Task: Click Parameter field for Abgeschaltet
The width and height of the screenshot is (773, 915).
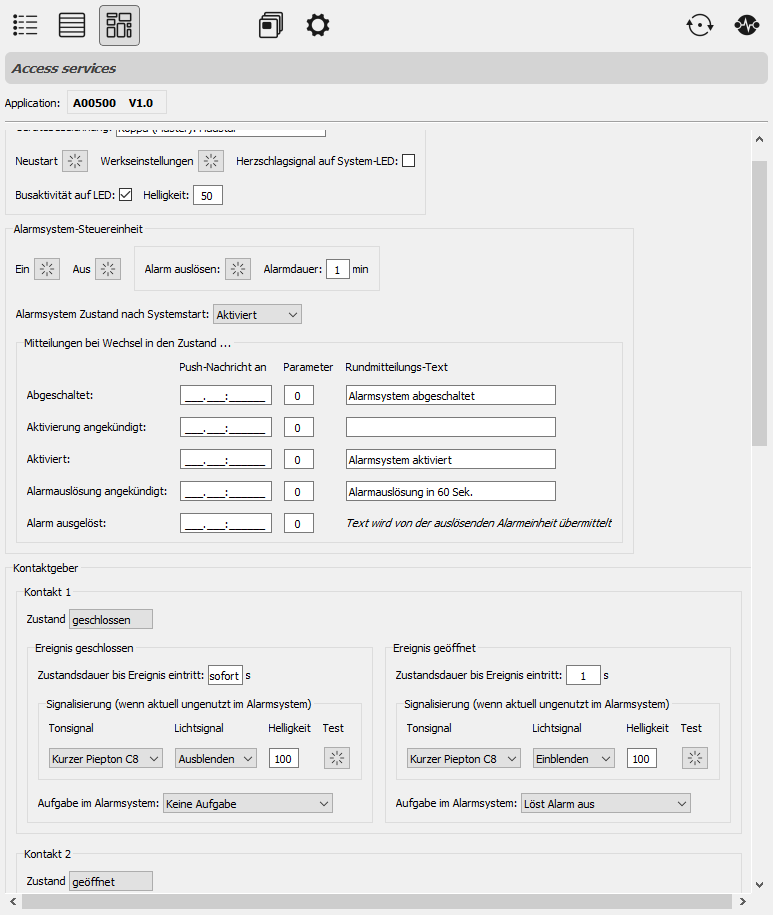Action: pyautogui.click(x=299, y=395)
